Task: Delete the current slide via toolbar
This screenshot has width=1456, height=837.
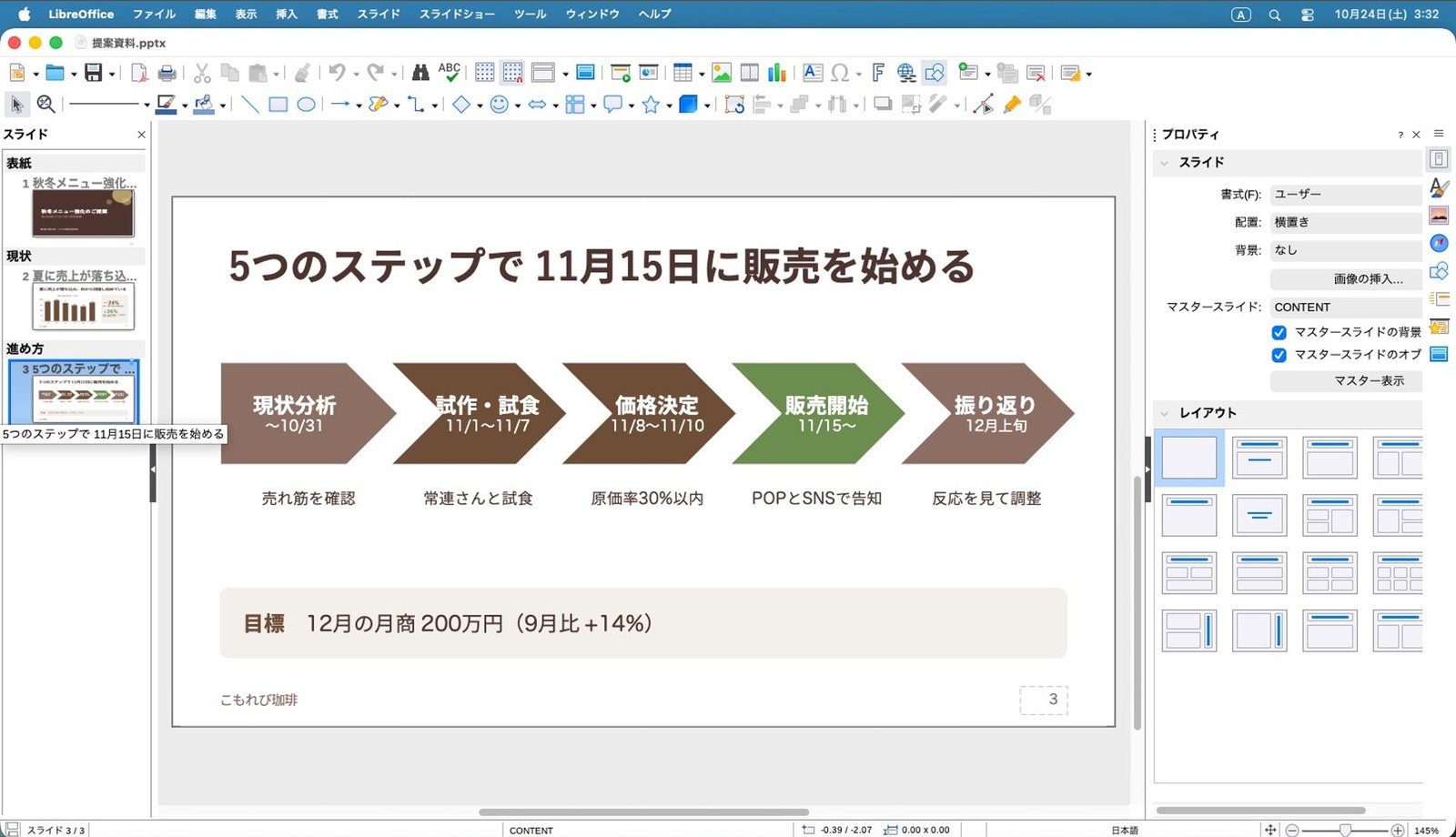Action: [1036, 73]
